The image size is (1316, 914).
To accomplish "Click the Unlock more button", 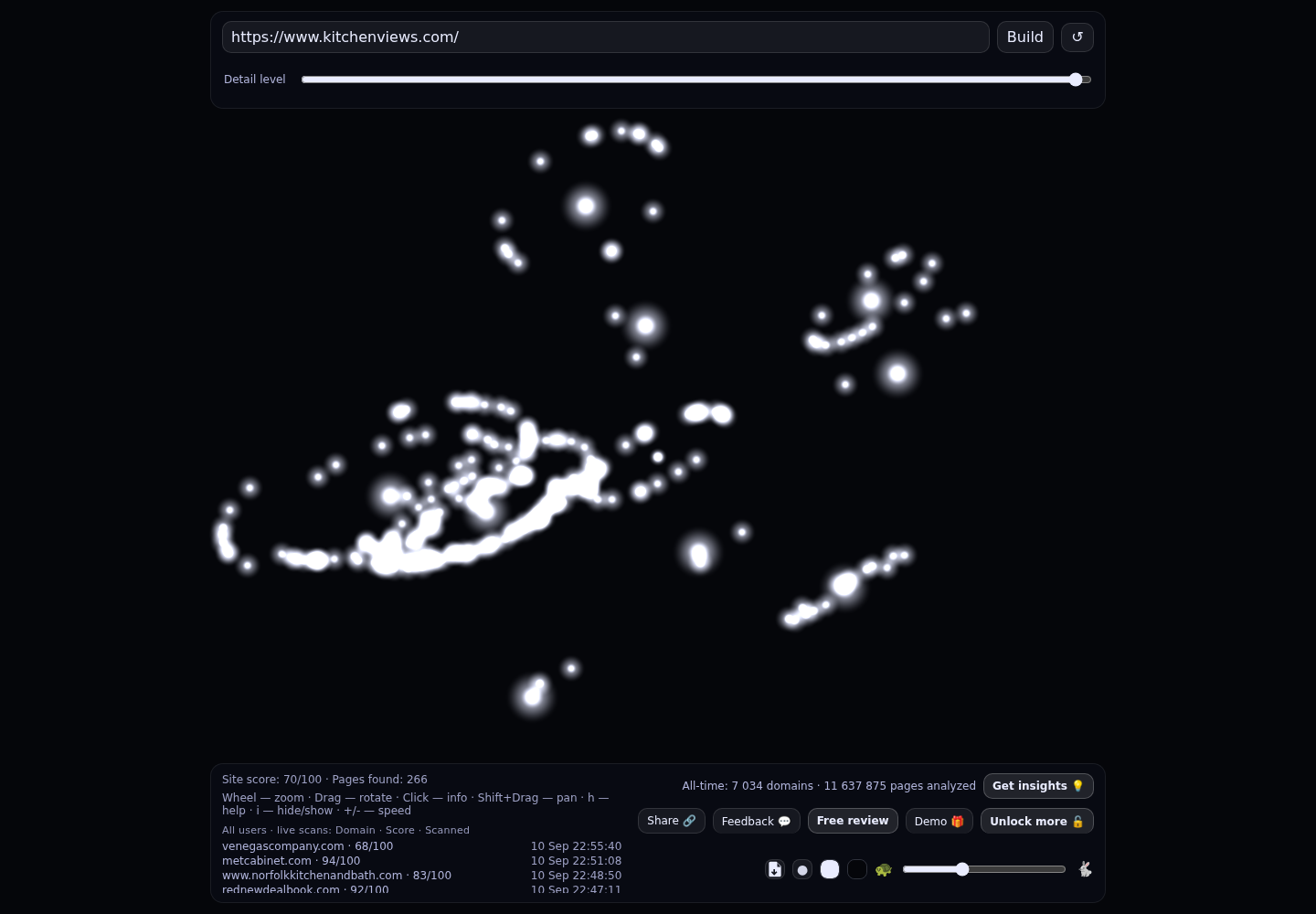I will tap(1037, 821).
